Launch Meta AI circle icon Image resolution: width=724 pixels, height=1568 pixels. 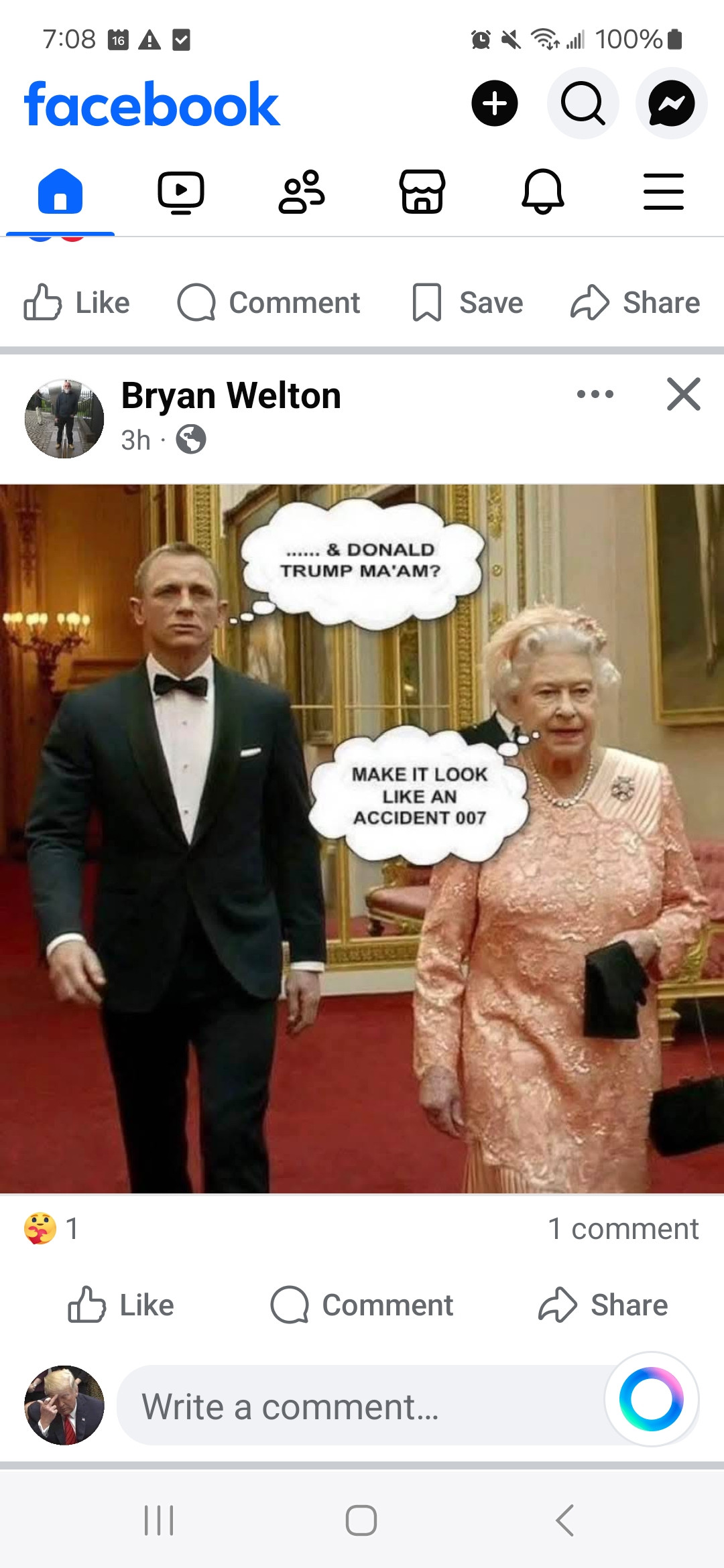point(652,1399)
